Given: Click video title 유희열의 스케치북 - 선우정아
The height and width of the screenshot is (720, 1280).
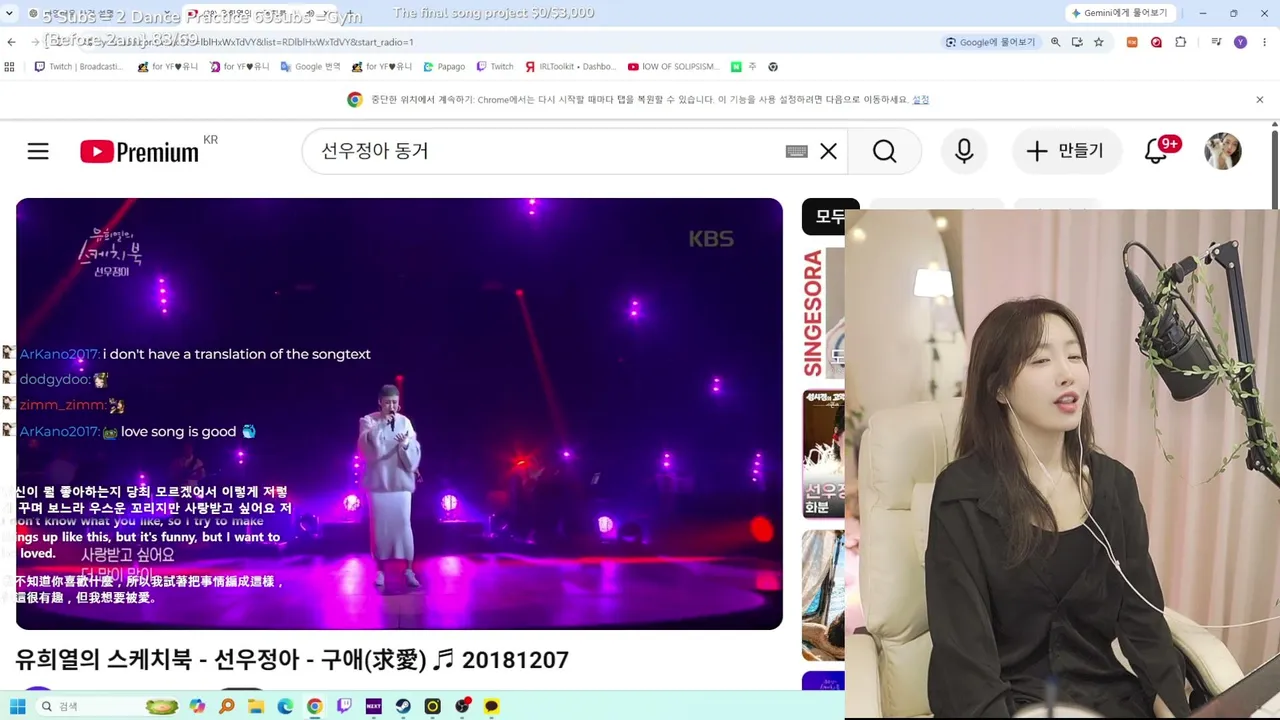Looking at the screenshot, I should pyautogui.click(x=292, y=660).
